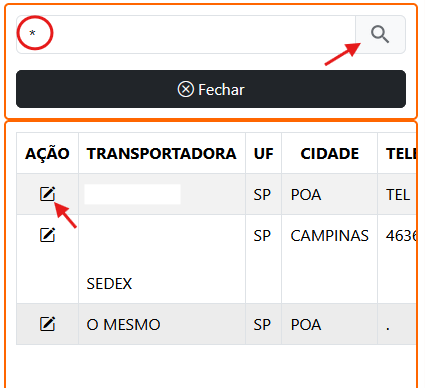Focus the search field containing asterisk

[x=186, y=34]
